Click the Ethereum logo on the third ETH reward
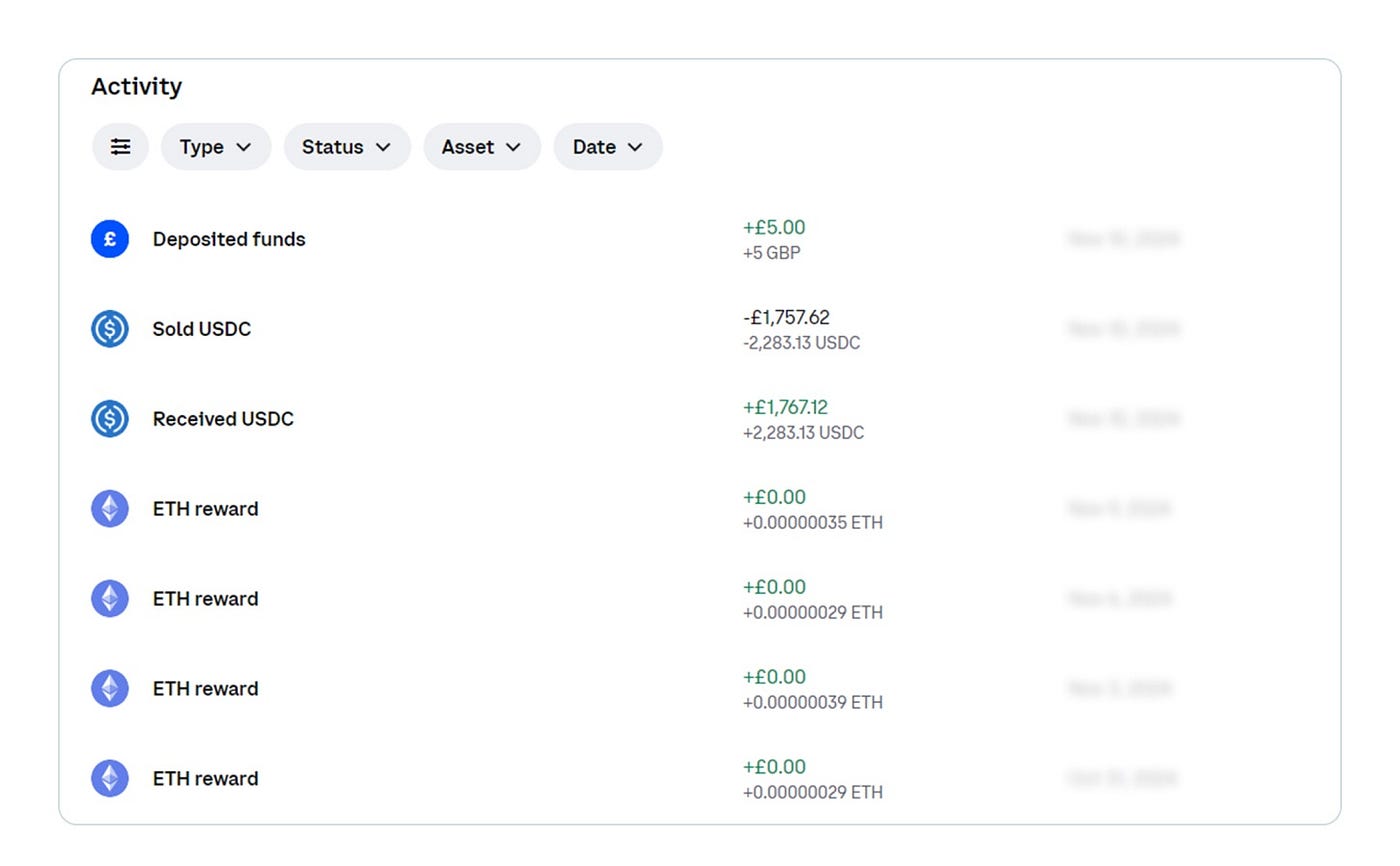Viewport: 1400px width, 866px height. pyautogui.click(x=109, y=688)
